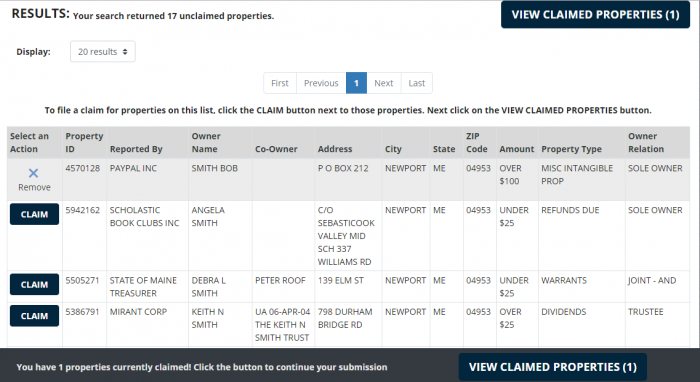
Task: Go to the Next results page
Action: pos(383,83)
